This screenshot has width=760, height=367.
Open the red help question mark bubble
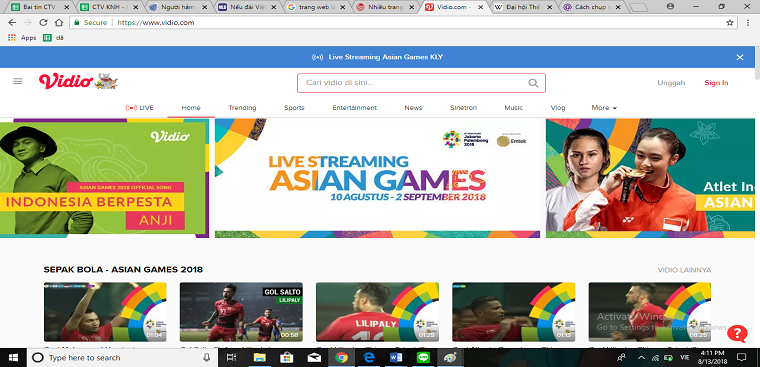pyautogui.click(x=737, y=334)
